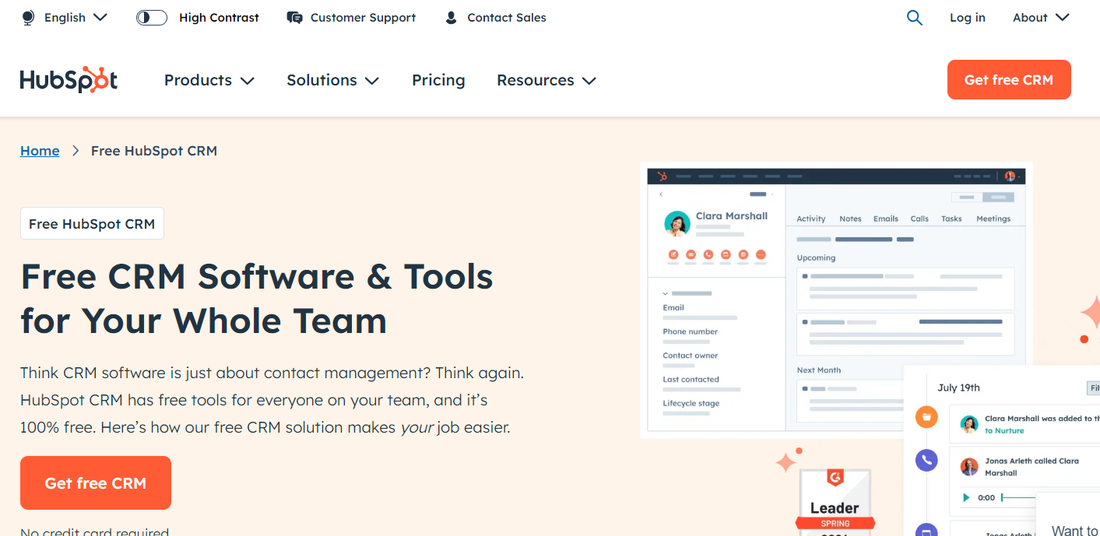Click the Clara Marshall avatar in mockup
This screenshot has width=1100, height=536.
pyautogui.click(x=677, y=224)
